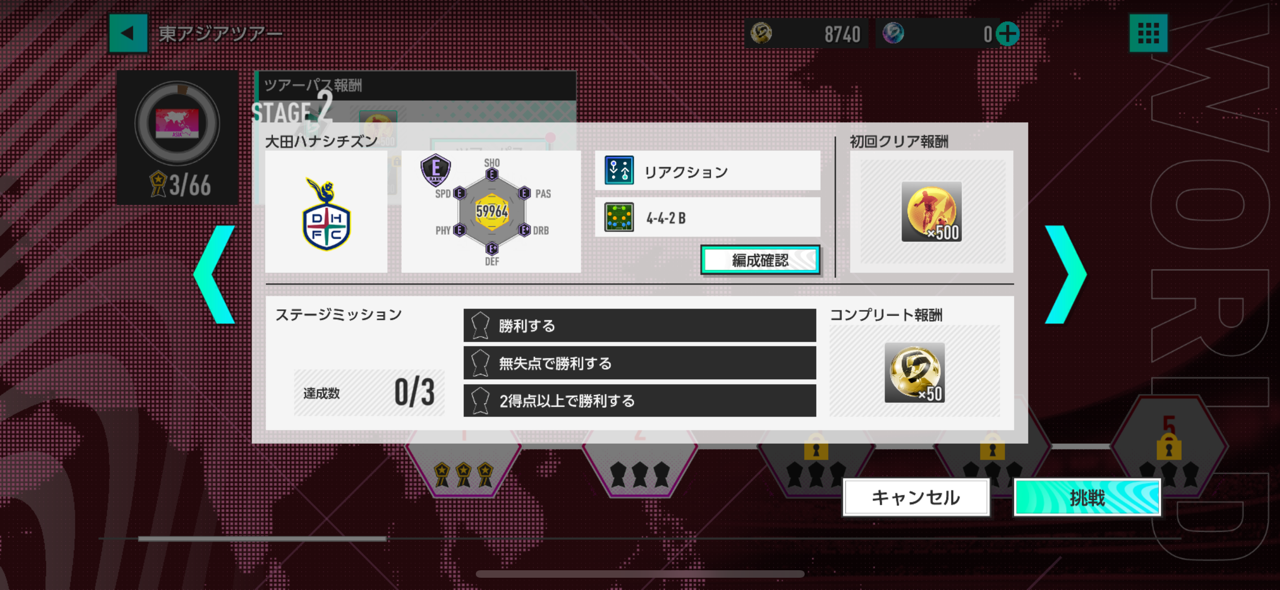Tap the purple gem currency icon
1280x590 pixels.
pyautogui.click(x=893, y=34)
